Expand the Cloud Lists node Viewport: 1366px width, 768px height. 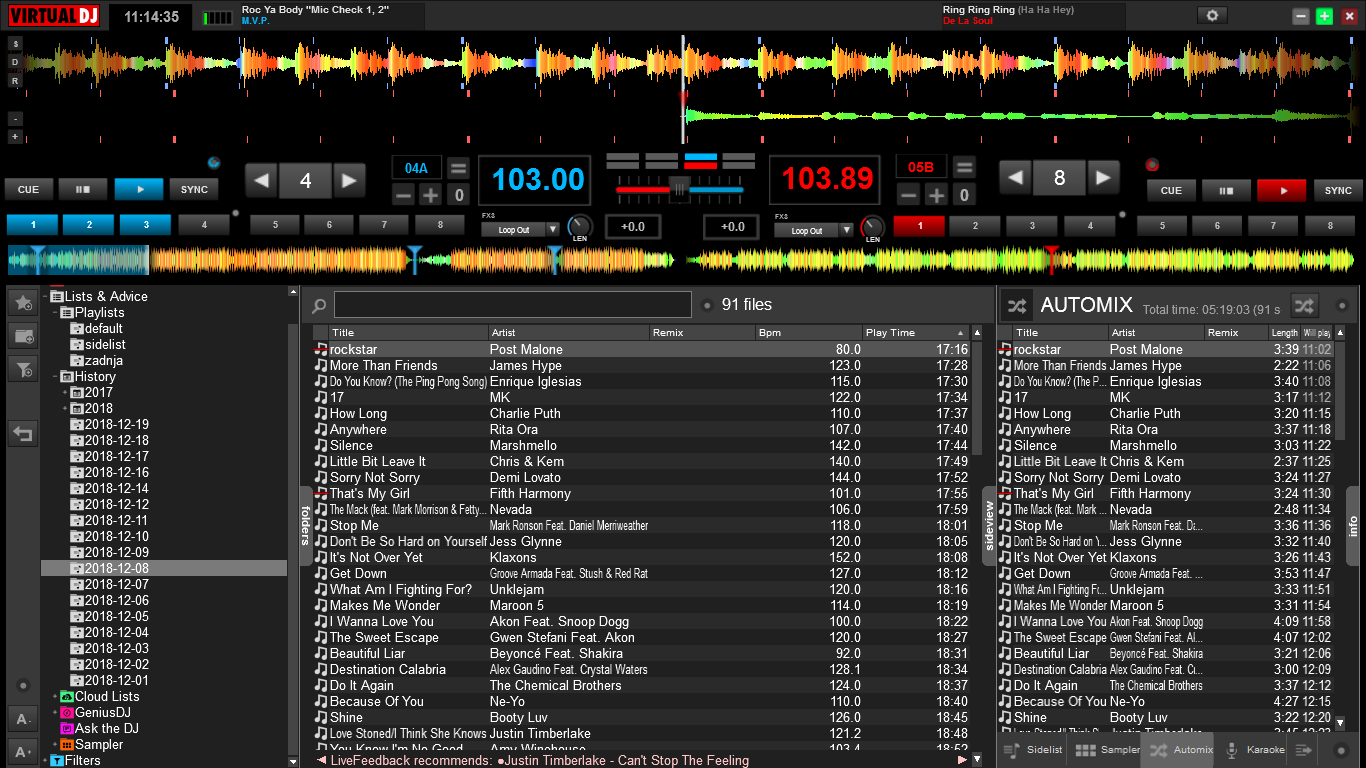click(x=56, y=697)
